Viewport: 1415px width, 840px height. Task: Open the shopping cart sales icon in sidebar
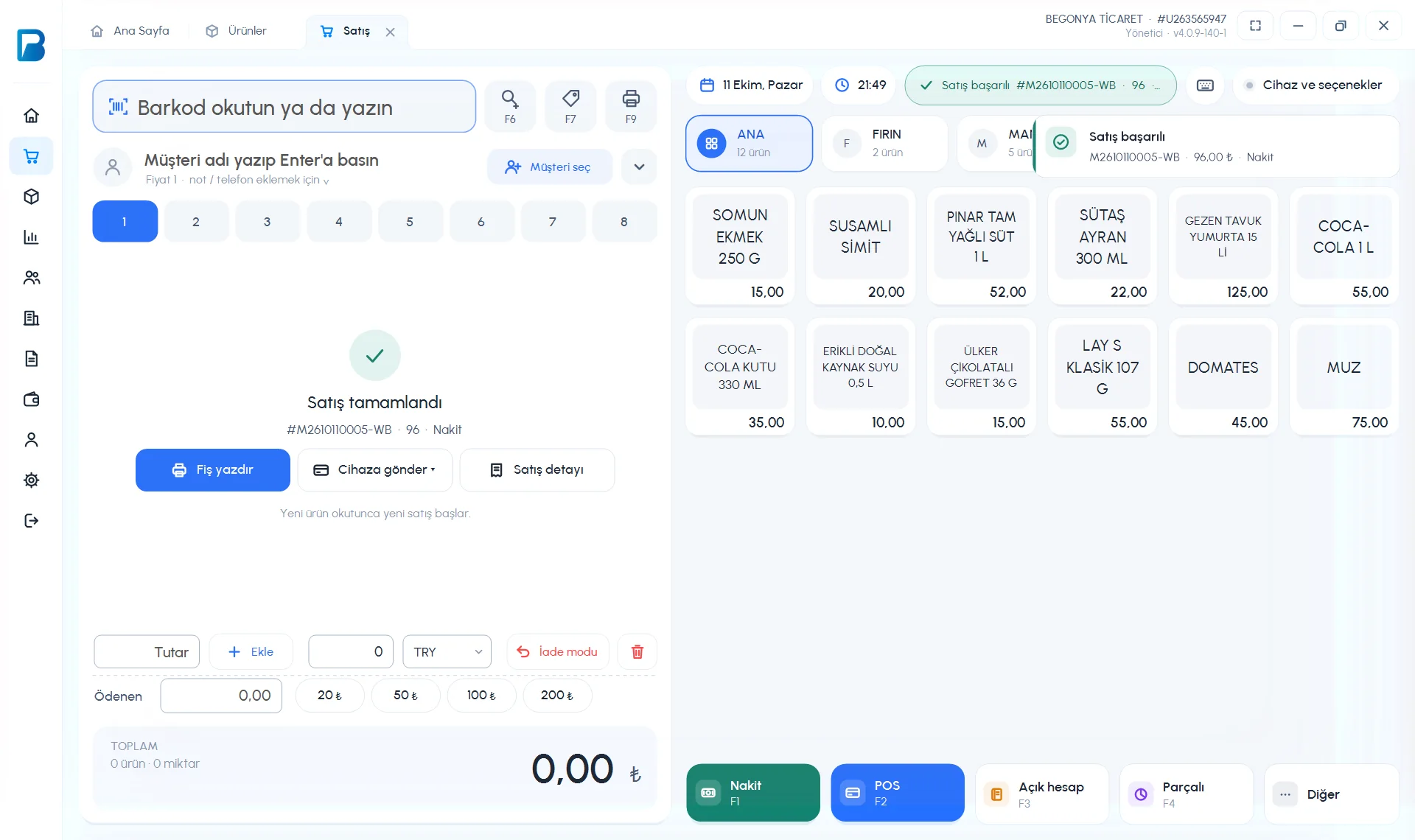coord(31,156)
